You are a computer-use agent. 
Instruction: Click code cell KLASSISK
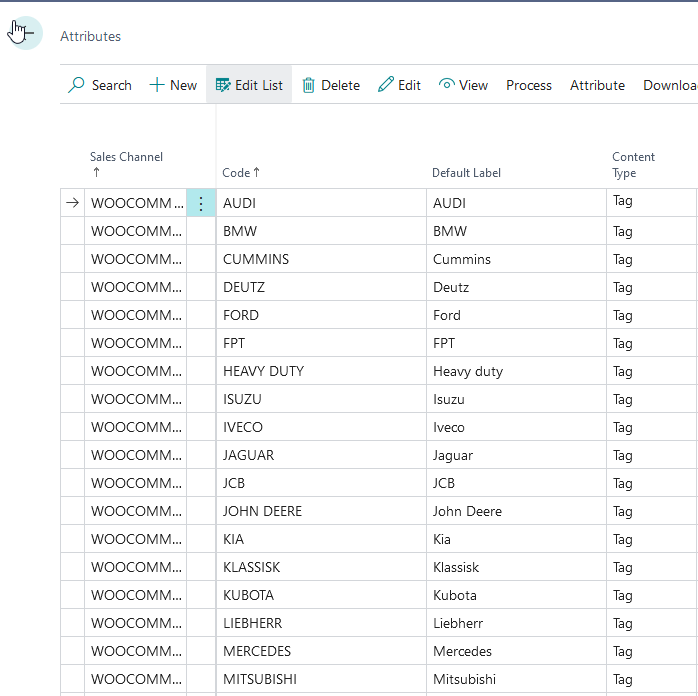(321, 567)
